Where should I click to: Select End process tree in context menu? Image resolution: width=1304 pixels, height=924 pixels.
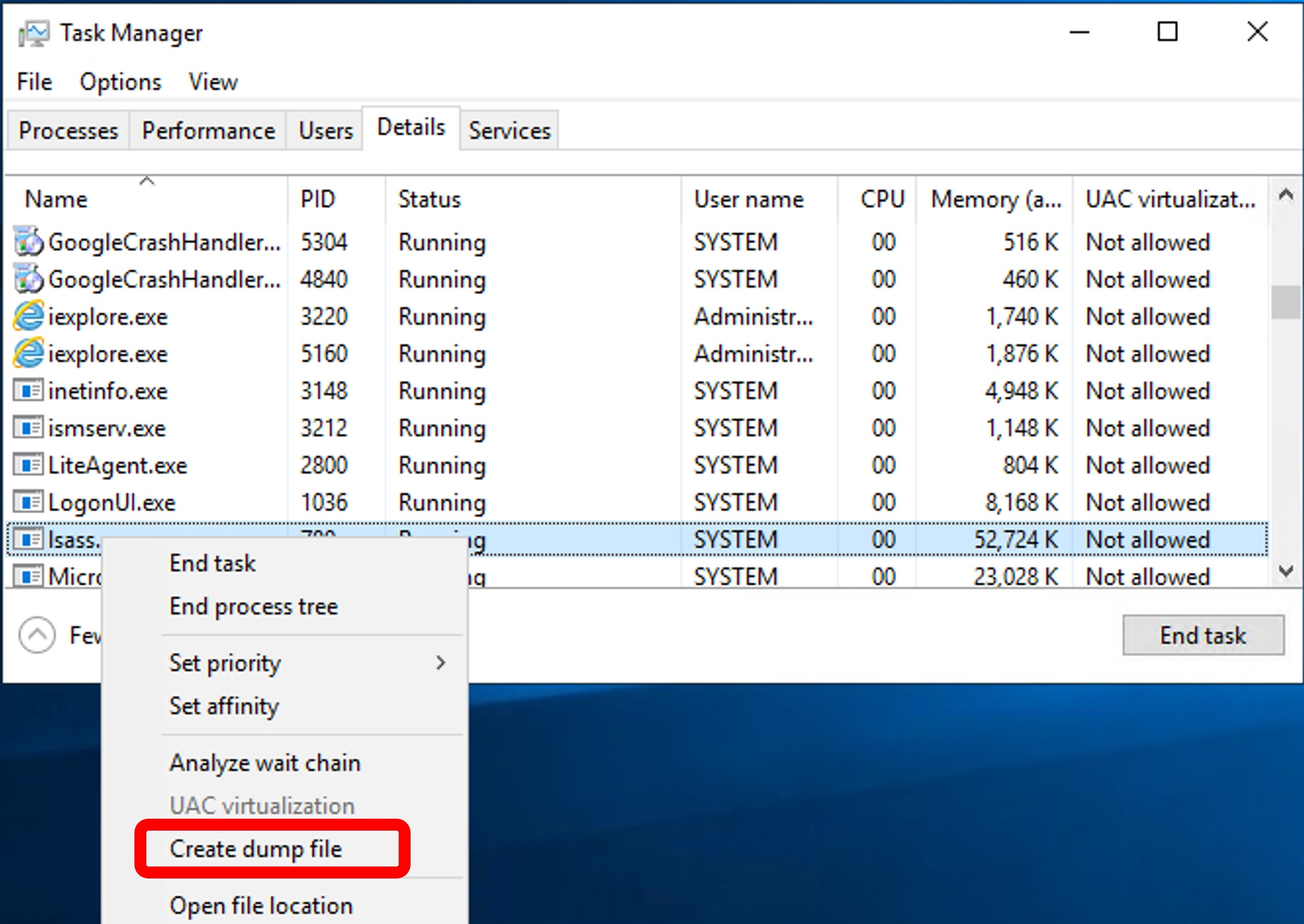(253, 606)
